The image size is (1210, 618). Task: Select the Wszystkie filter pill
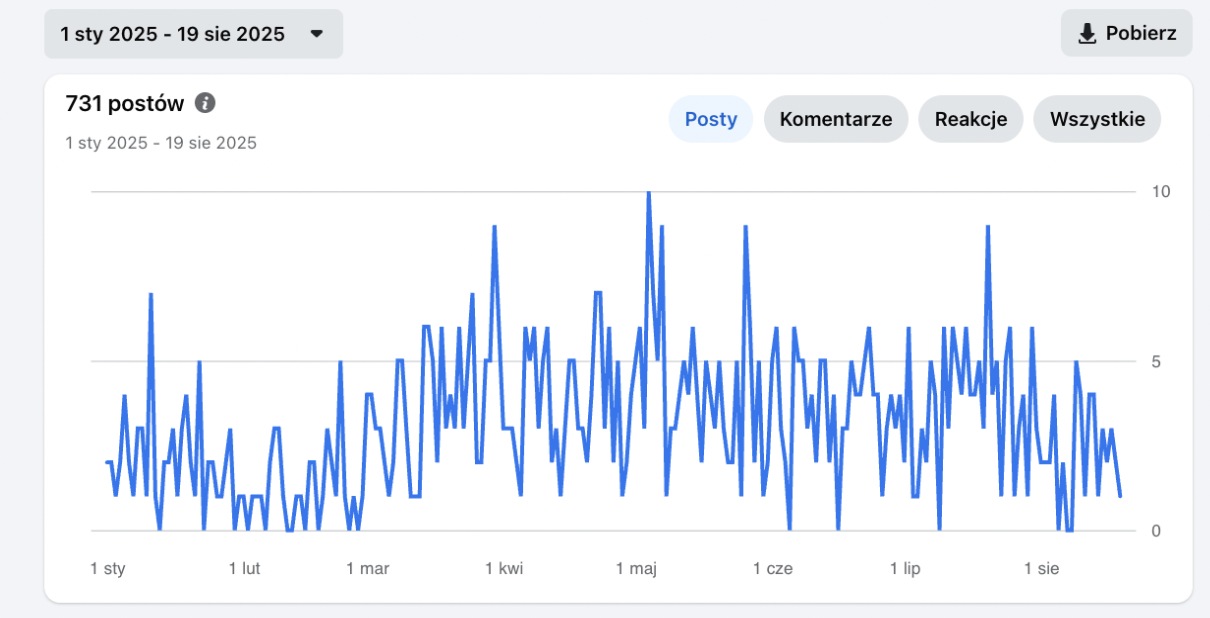1096,119
